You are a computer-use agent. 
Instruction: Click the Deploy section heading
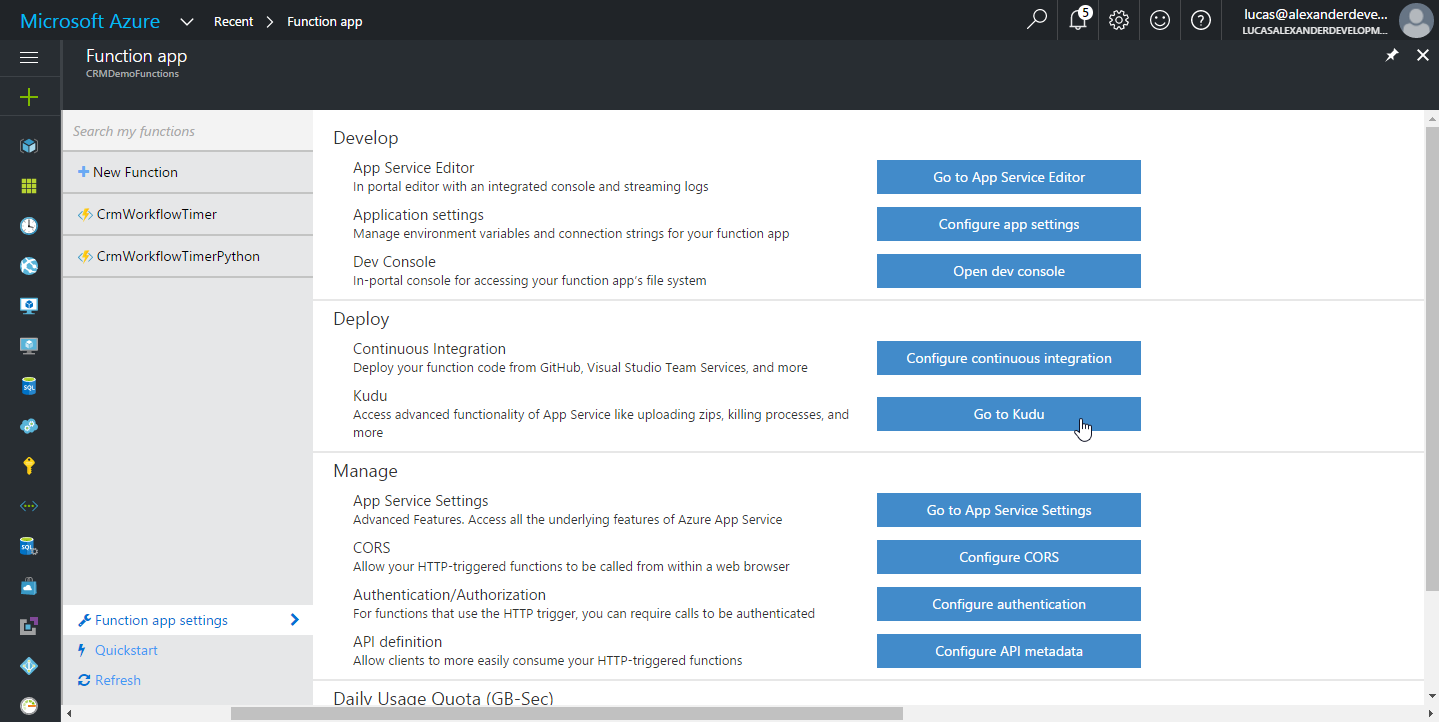pyautogui.click(x=361, y=319)
